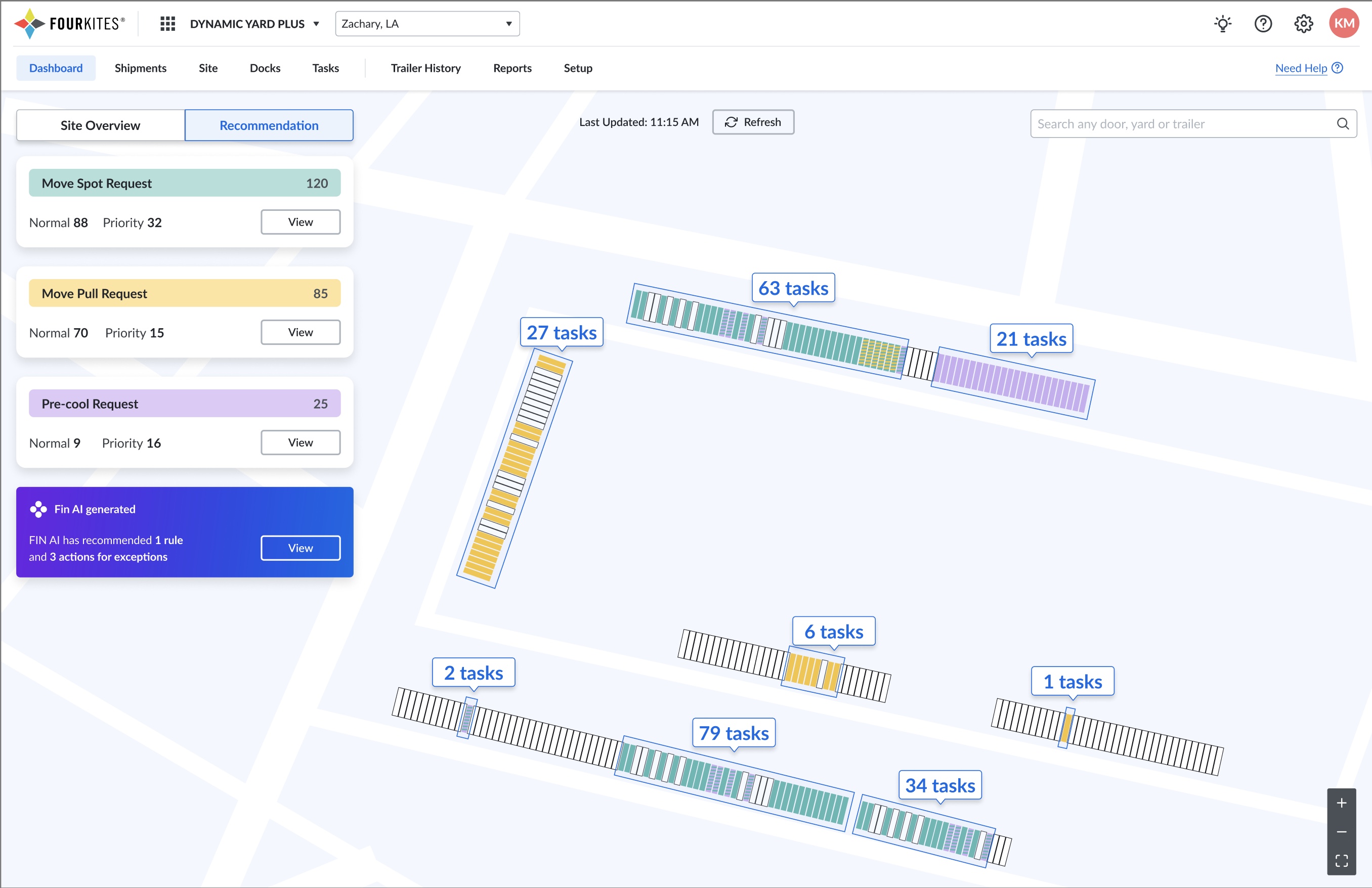The image size is (1372, 888).
Task: View Move Pull Request details
Action: [x=301, y=332]
